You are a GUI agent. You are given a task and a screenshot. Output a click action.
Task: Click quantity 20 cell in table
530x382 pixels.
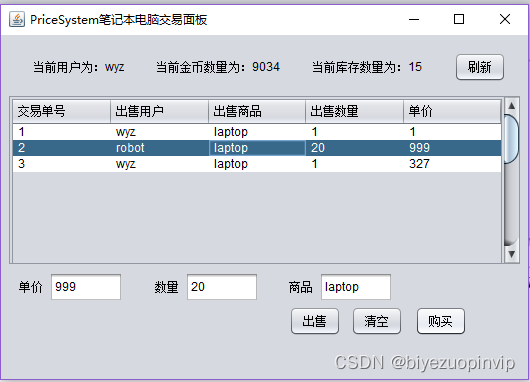click(355, 148)
